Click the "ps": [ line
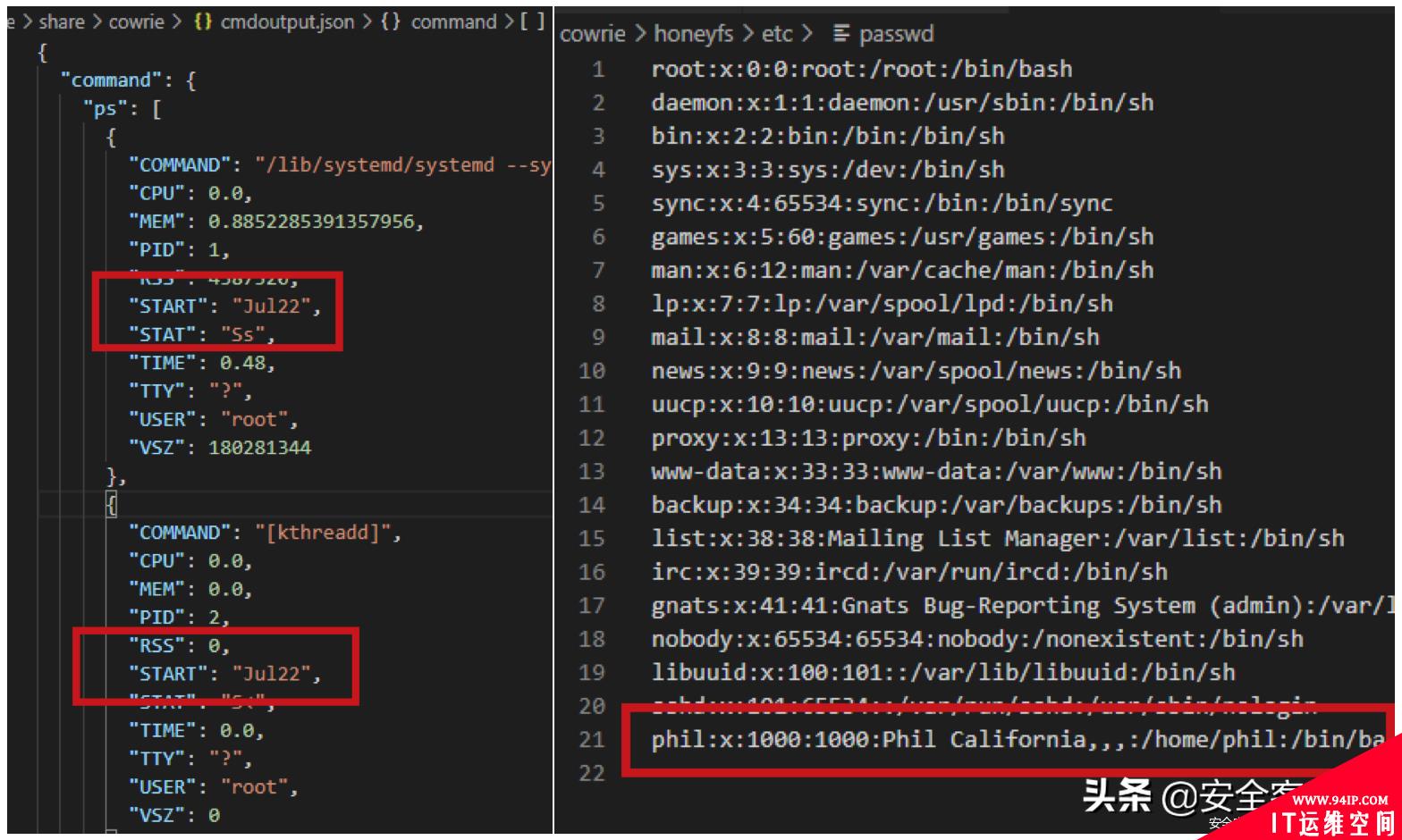The width and height of the screenshot is (1402, 840). click(122, 109)
